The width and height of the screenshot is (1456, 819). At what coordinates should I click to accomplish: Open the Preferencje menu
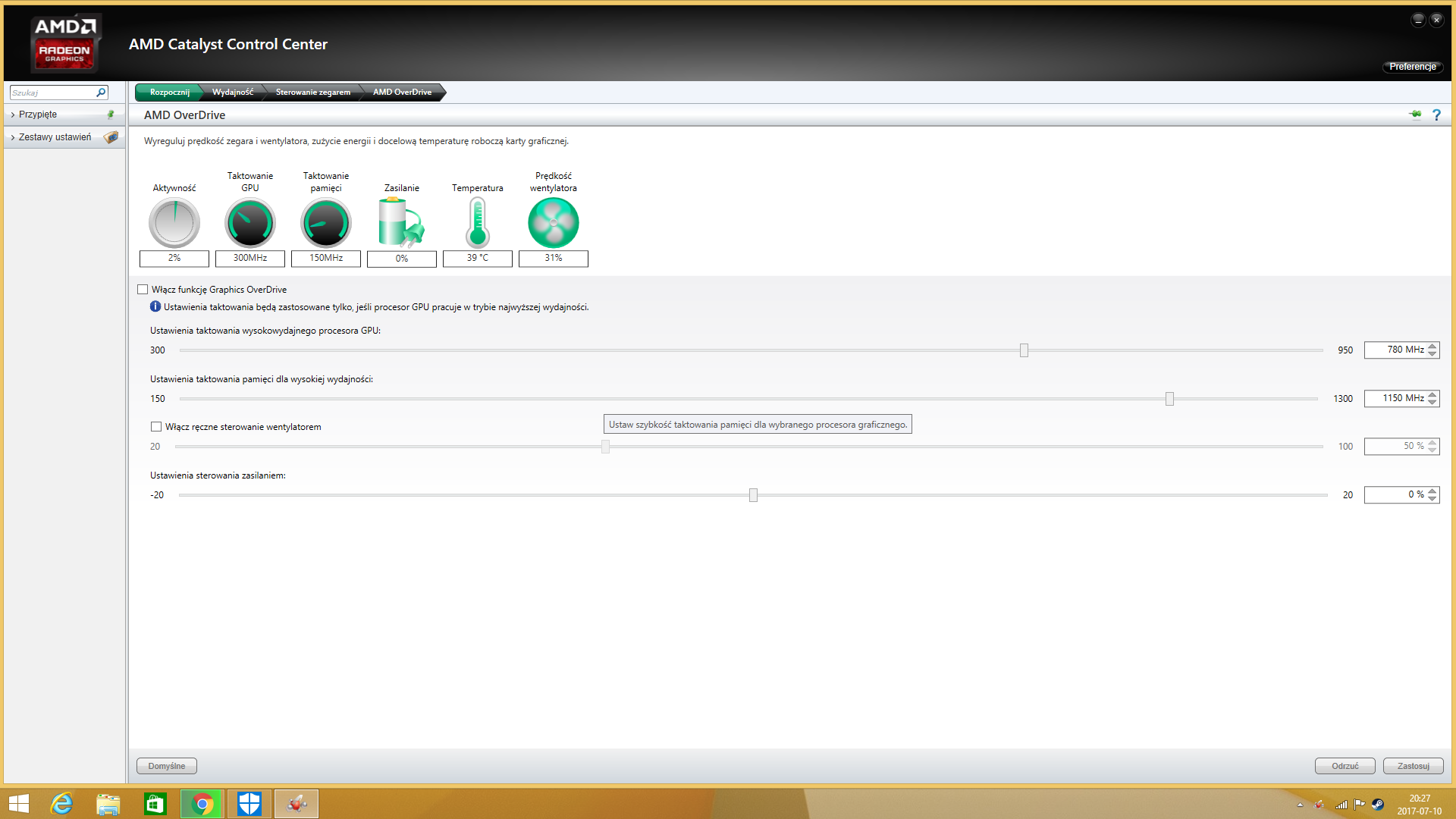1413,67
